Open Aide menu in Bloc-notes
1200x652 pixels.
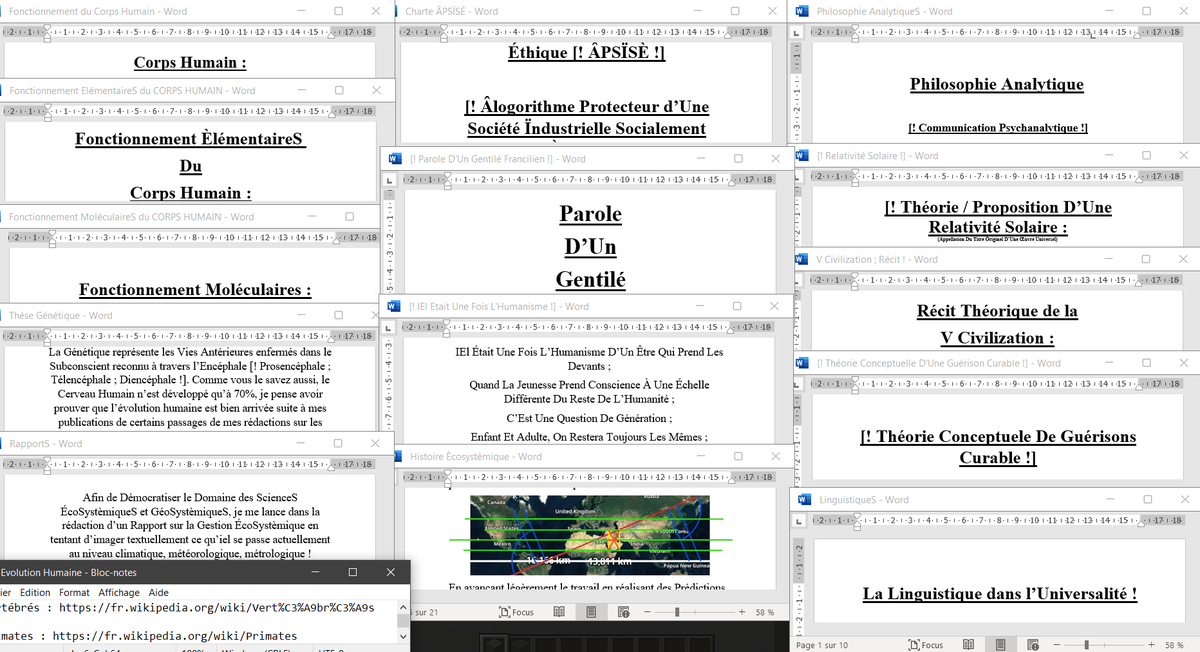pyautogui.click(x=159, y=592)
